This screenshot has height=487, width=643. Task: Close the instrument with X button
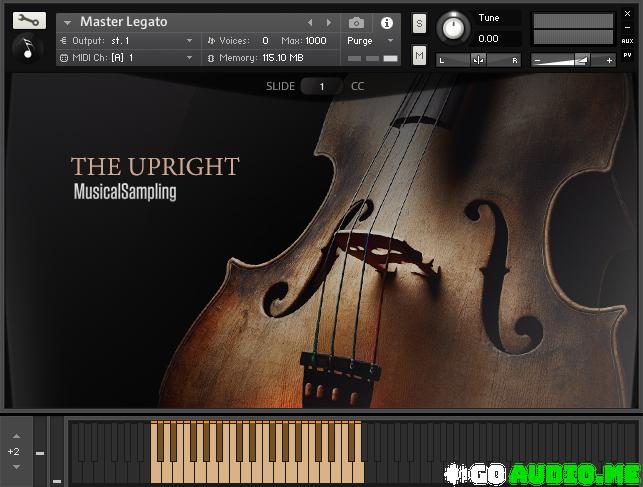627,14
